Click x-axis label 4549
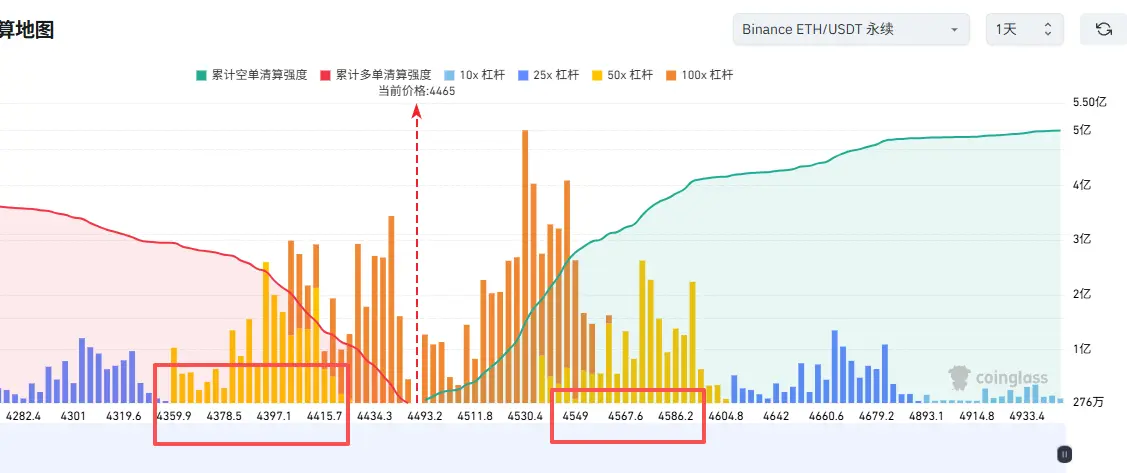The image size is (1127, 473). click(575, 416)
